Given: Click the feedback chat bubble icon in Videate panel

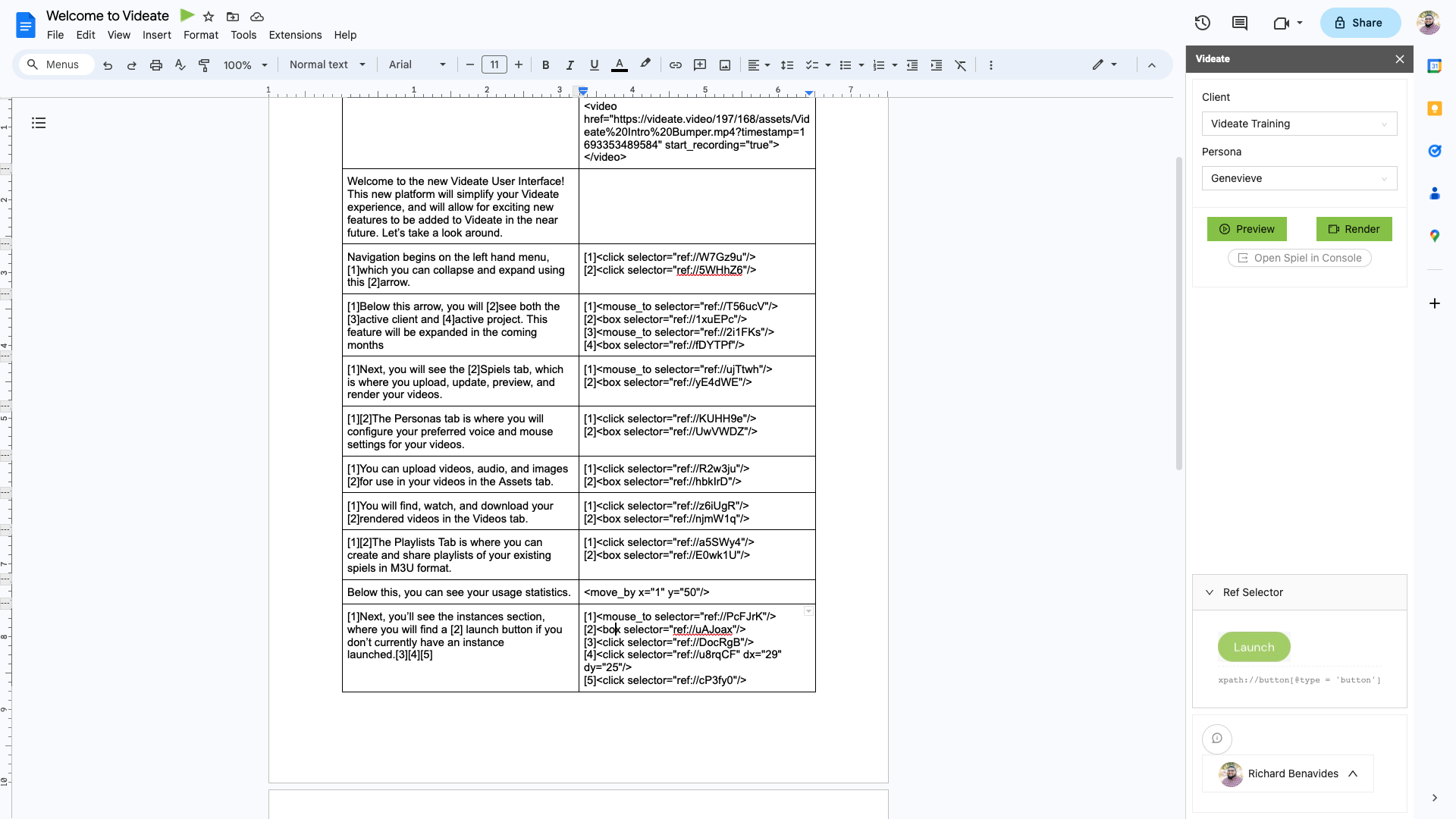Looking at the screenshot, I should click(1217, 739).
